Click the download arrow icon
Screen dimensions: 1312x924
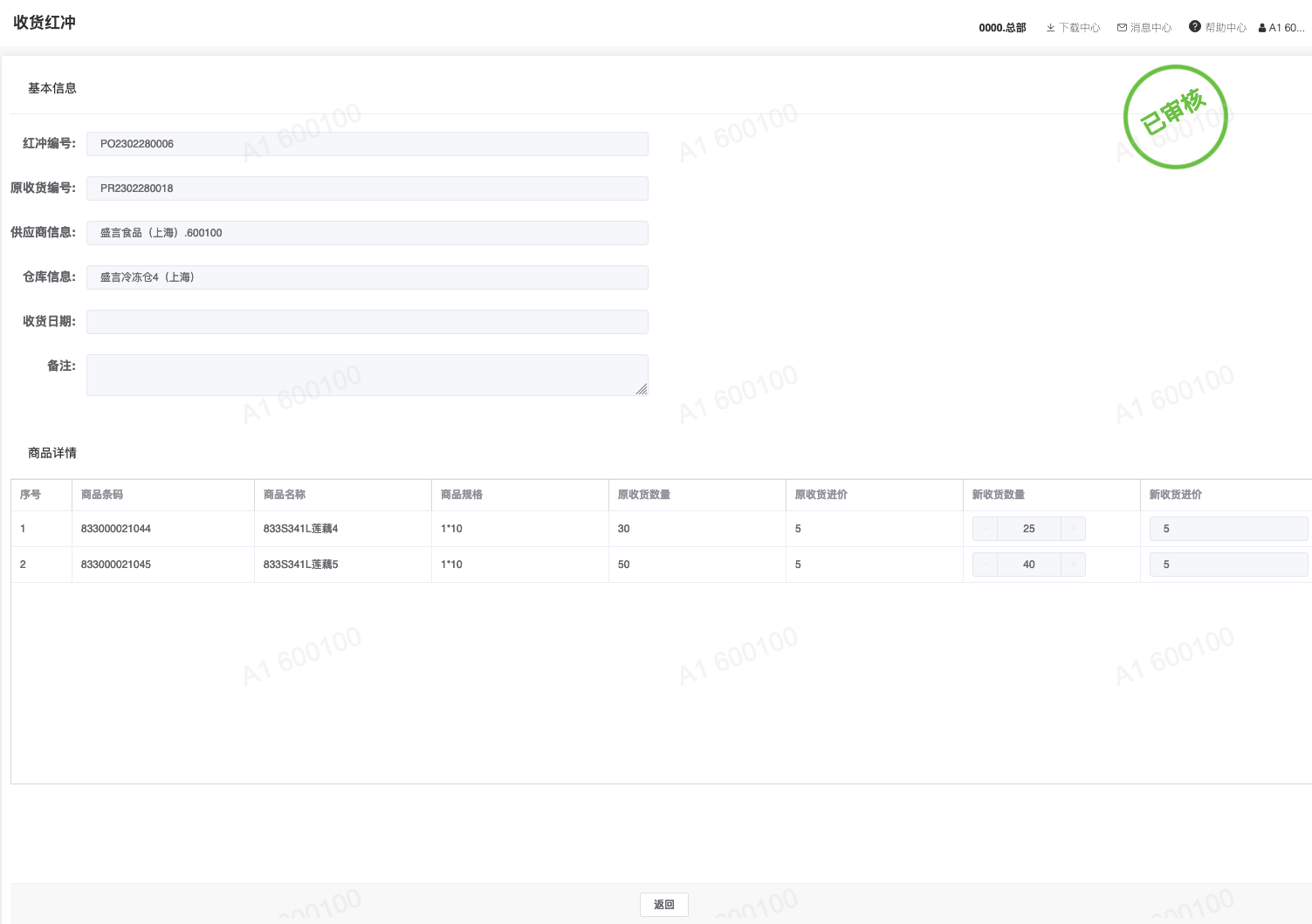pos(1050,28)
